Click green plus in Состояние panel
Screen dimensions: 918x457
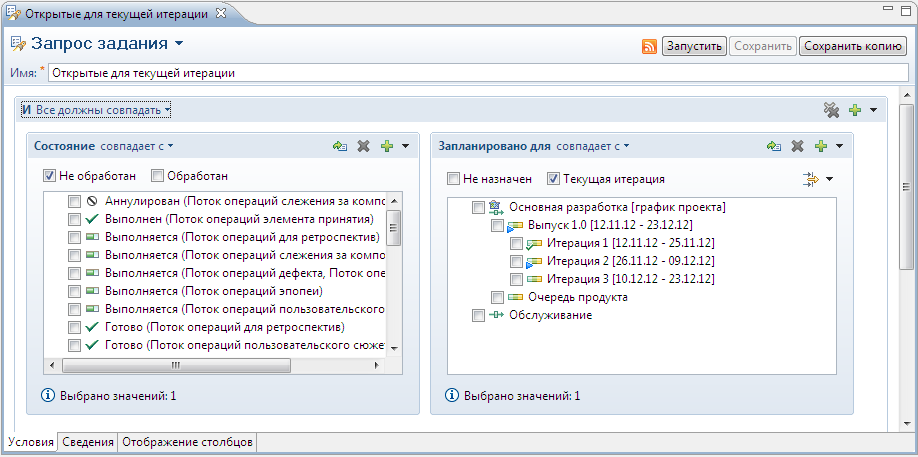pyautogui.click(x=387, y=146)
